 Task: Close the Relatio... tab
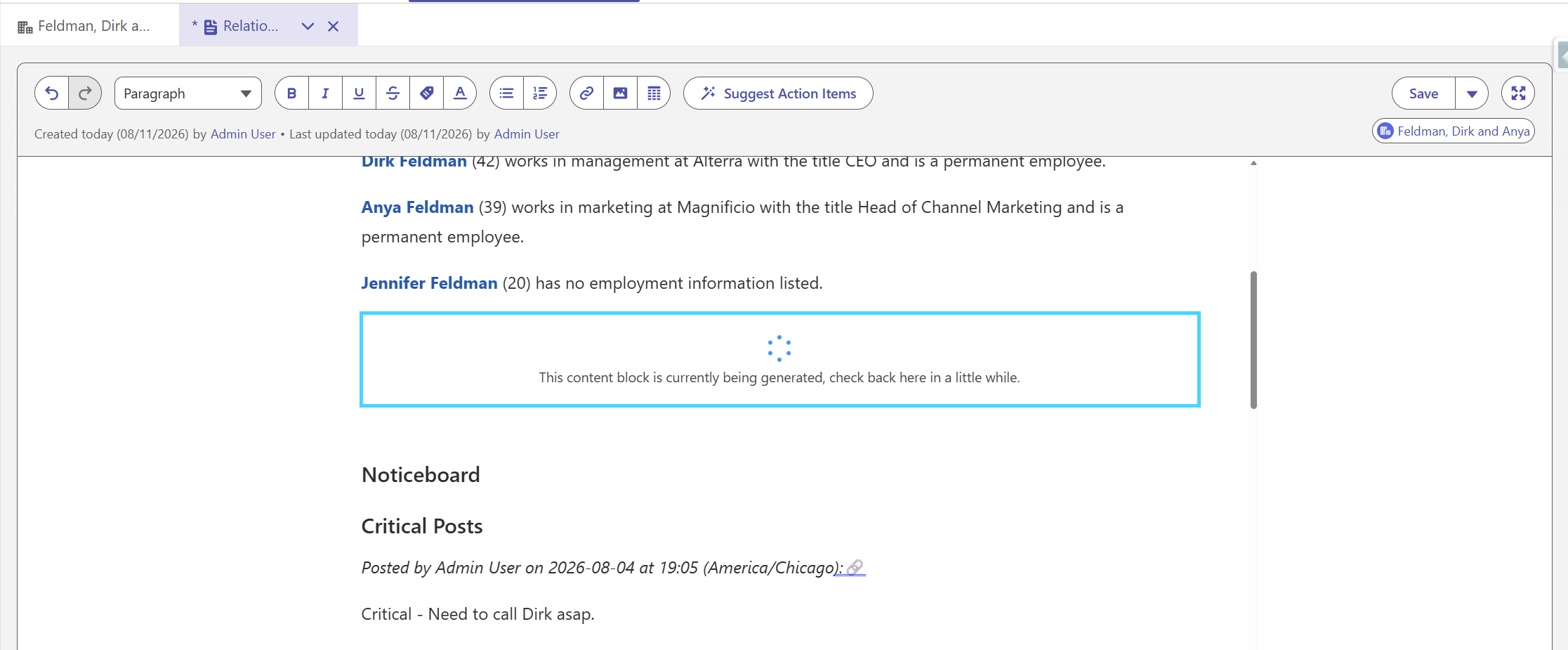tap(334, 26)
